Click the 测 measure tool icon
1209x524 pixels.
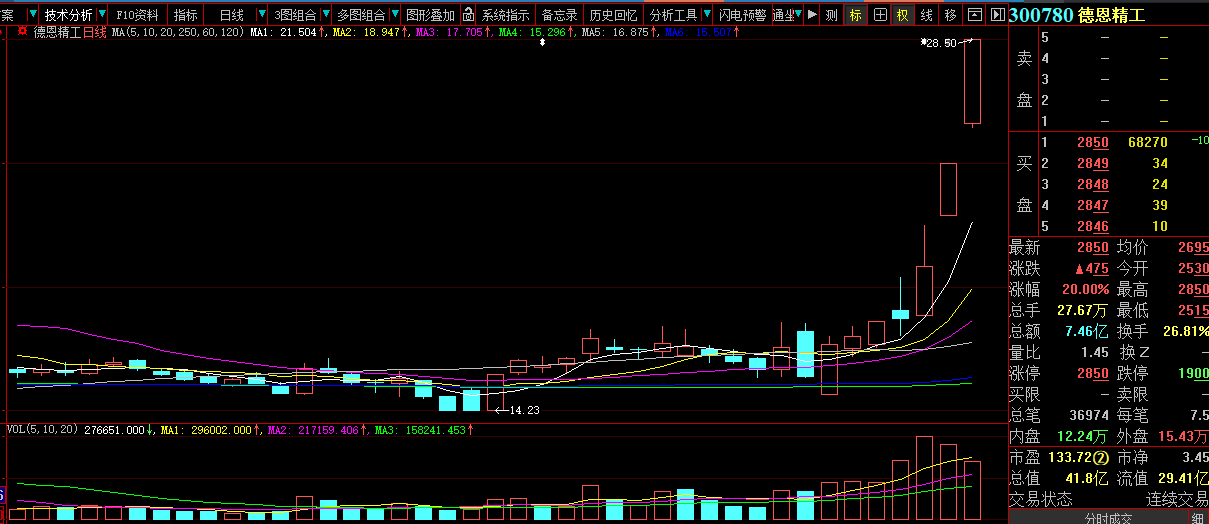tap(831, 15)
